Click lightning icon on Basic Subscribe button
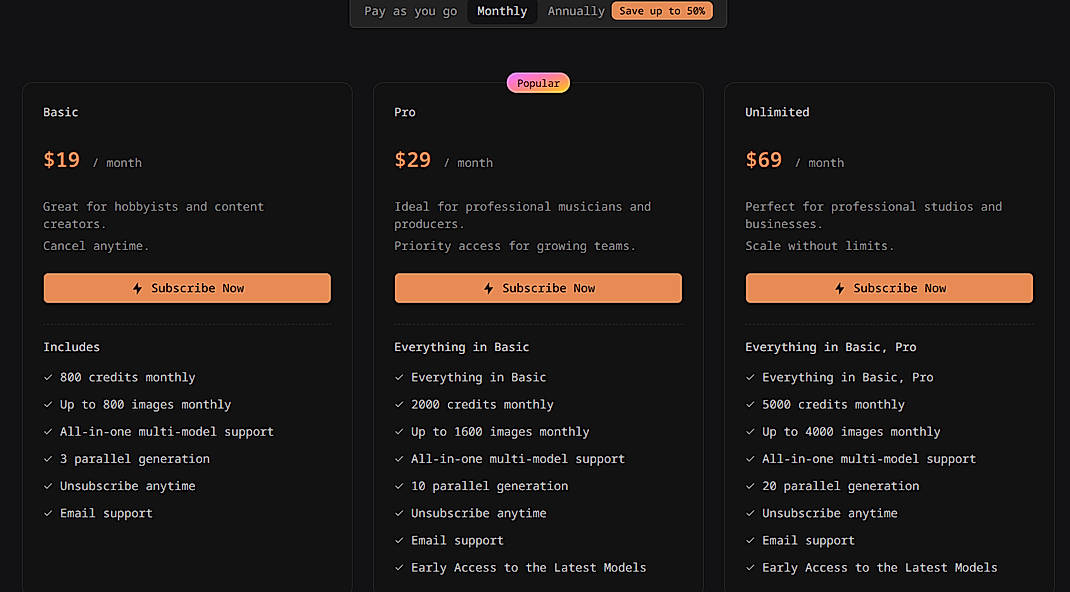This screenshot has height=592, width=1070. coord(137,288)
